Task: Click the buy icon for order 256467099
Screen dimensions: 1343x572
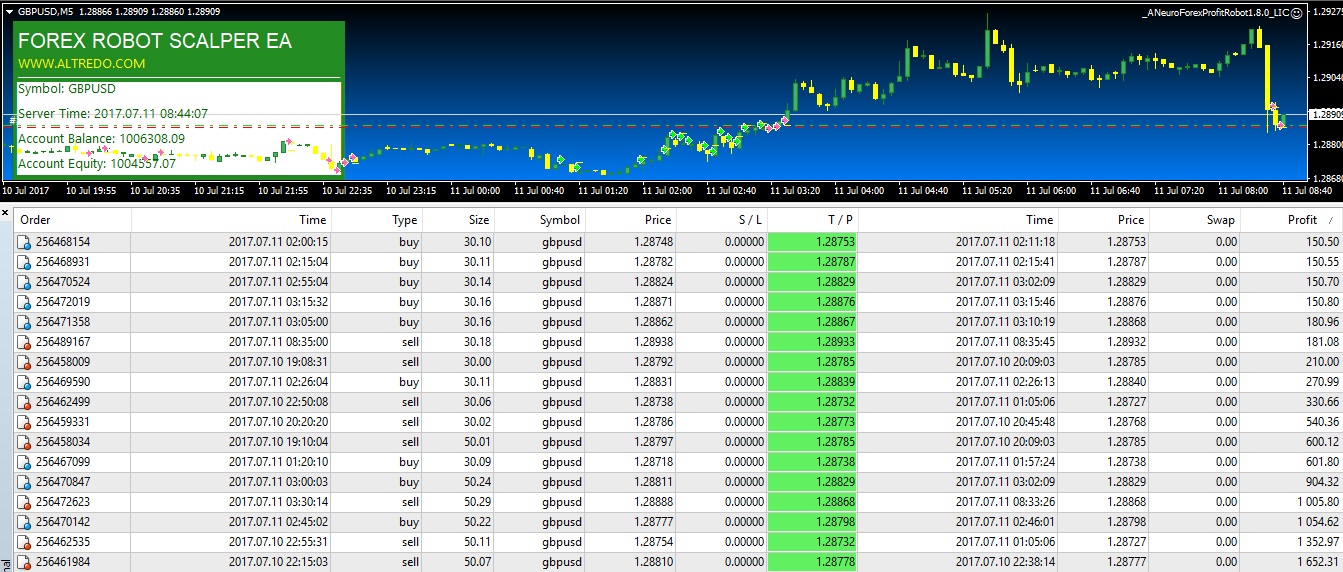Action: (24, 462)
